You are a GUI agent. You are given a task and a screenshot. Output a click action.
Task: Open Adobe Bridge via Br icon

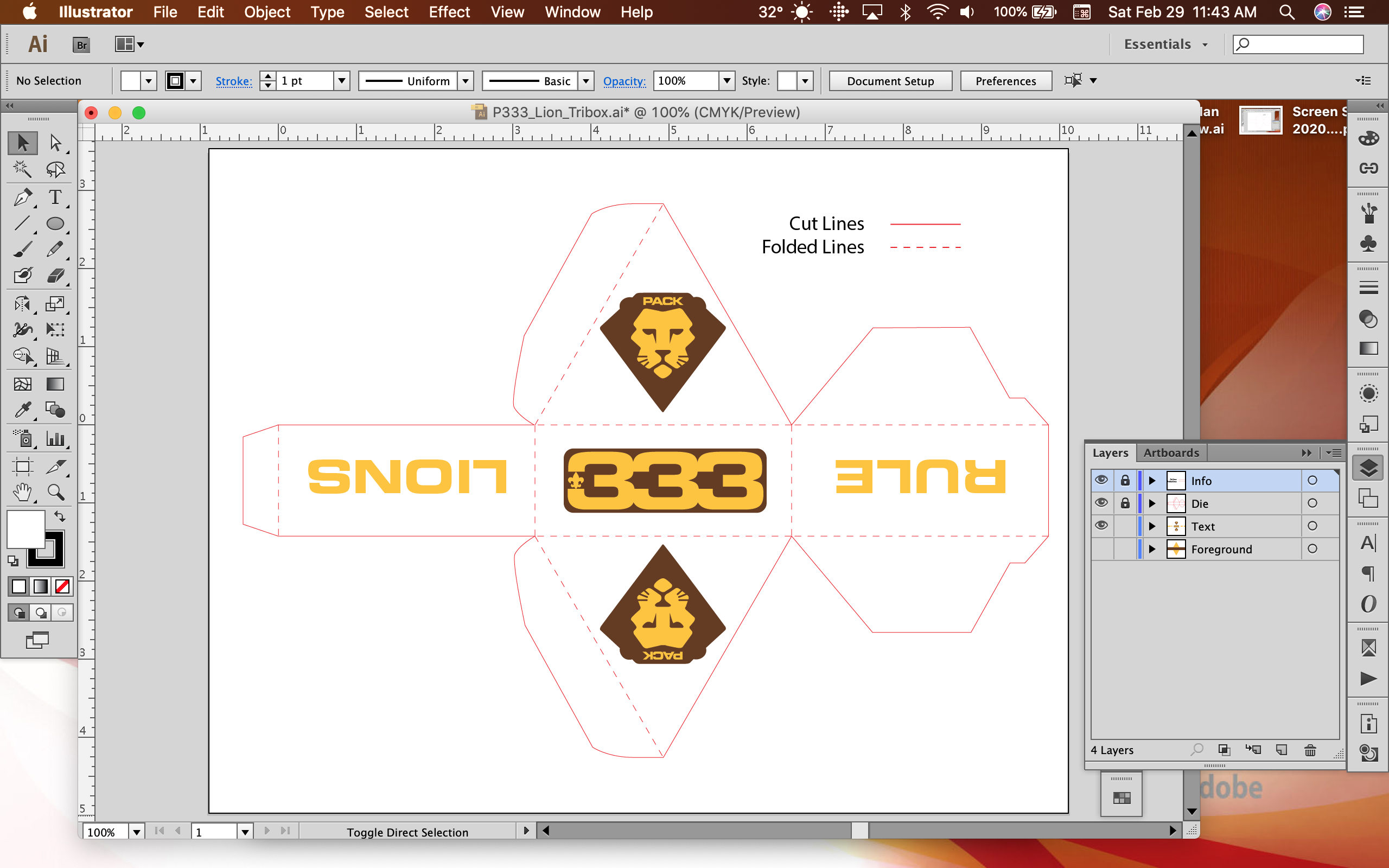81,44
